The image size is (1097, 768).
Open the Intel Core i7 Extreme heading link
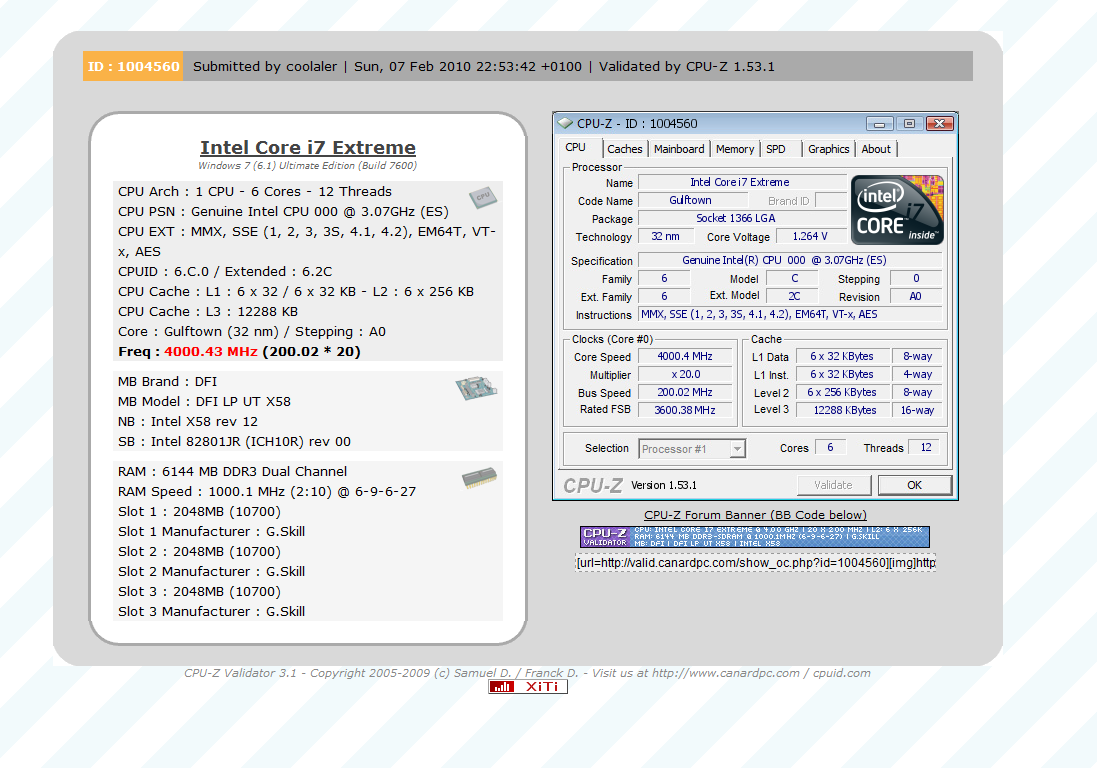(308, 148)
